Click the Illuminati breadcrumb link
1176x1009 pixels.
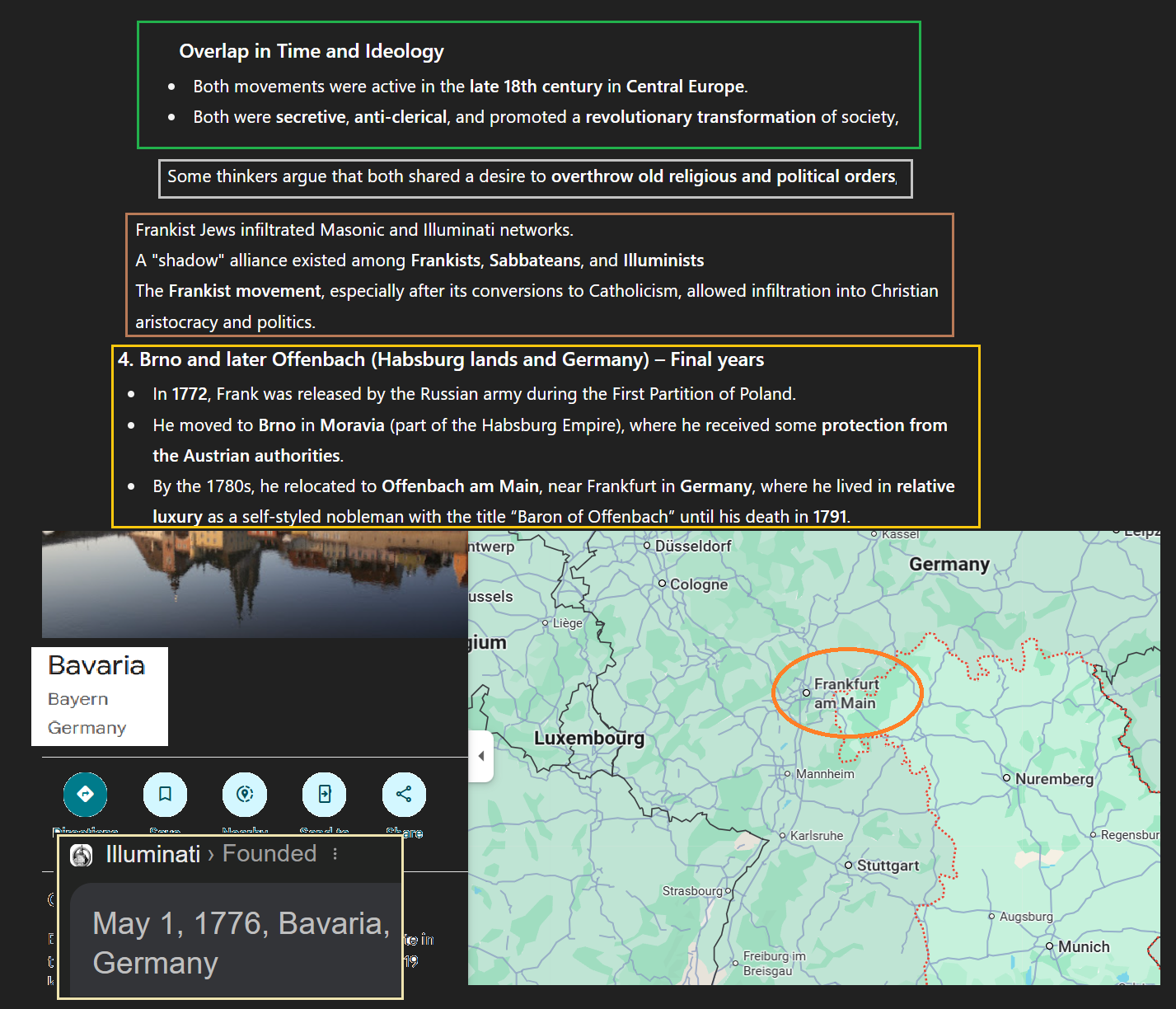[153, 854]
